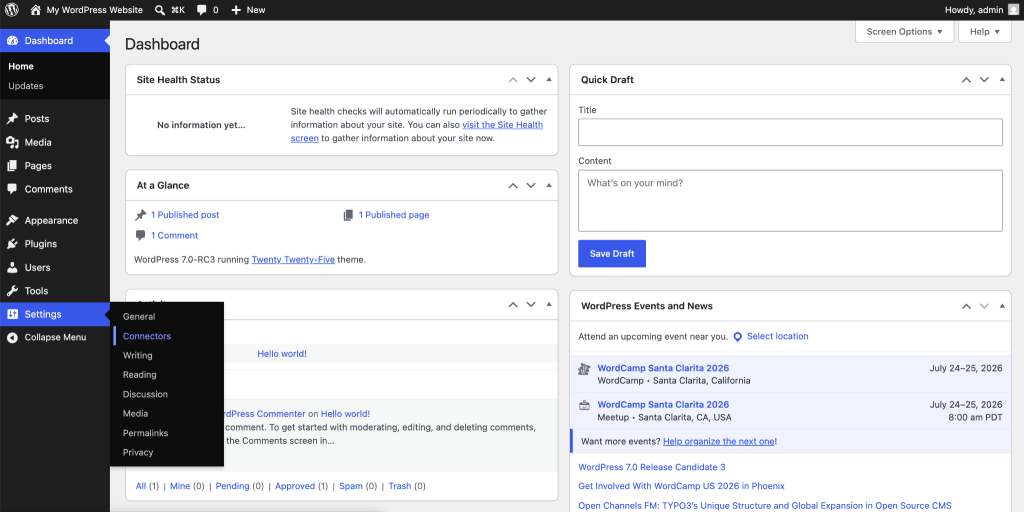
Task: Move the Quick Draft box down
Action: coord(984,80)
